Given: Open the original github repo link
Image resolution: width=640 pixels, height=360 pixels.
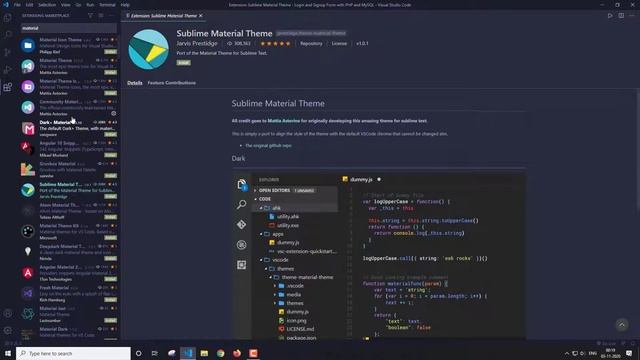Looking at the screenshot, I should (268, 146).
